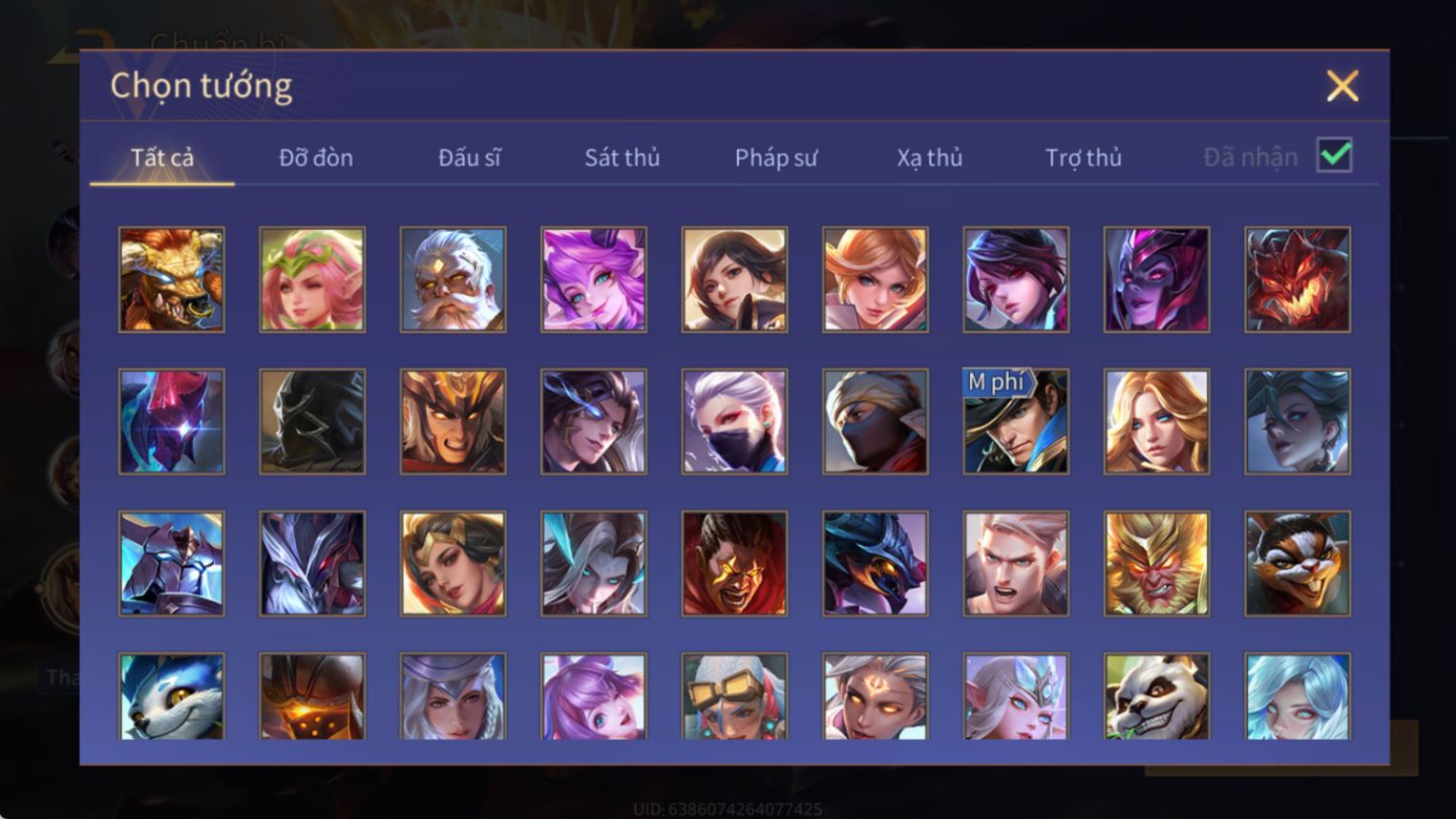Image resolution: width=1456 pixels, height=819 pixels.
Task: Select the hero wearing orange goggles
Action: pos(734,696)
